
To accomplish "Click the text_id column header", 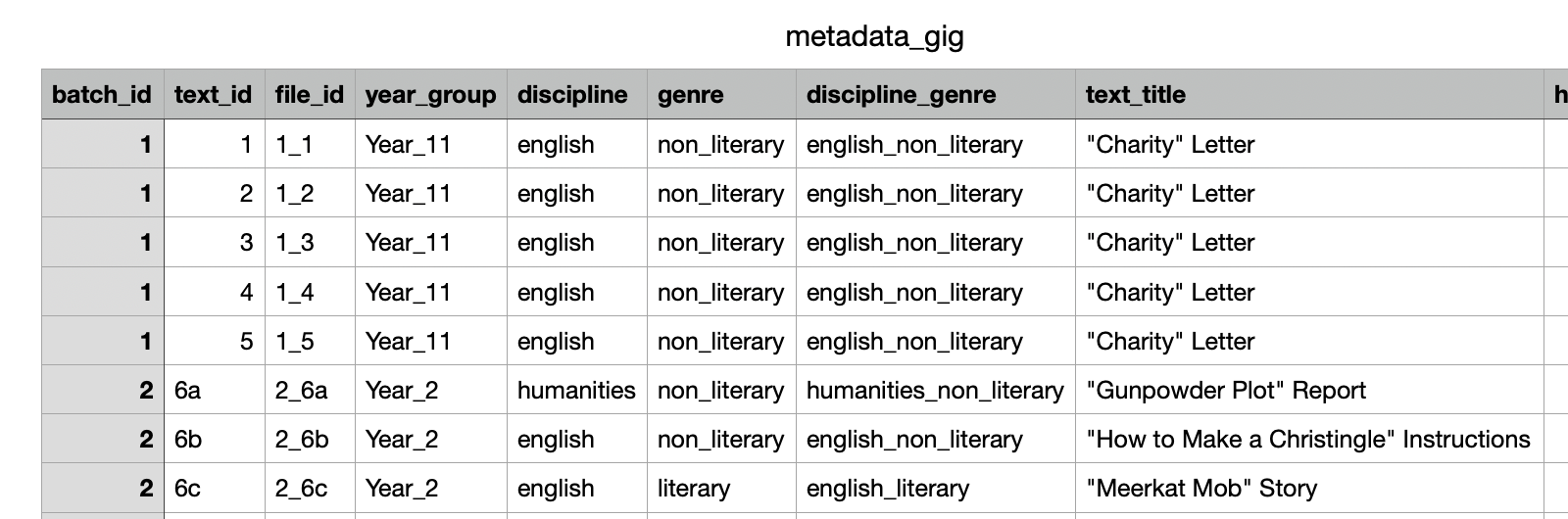I will 213,95.
